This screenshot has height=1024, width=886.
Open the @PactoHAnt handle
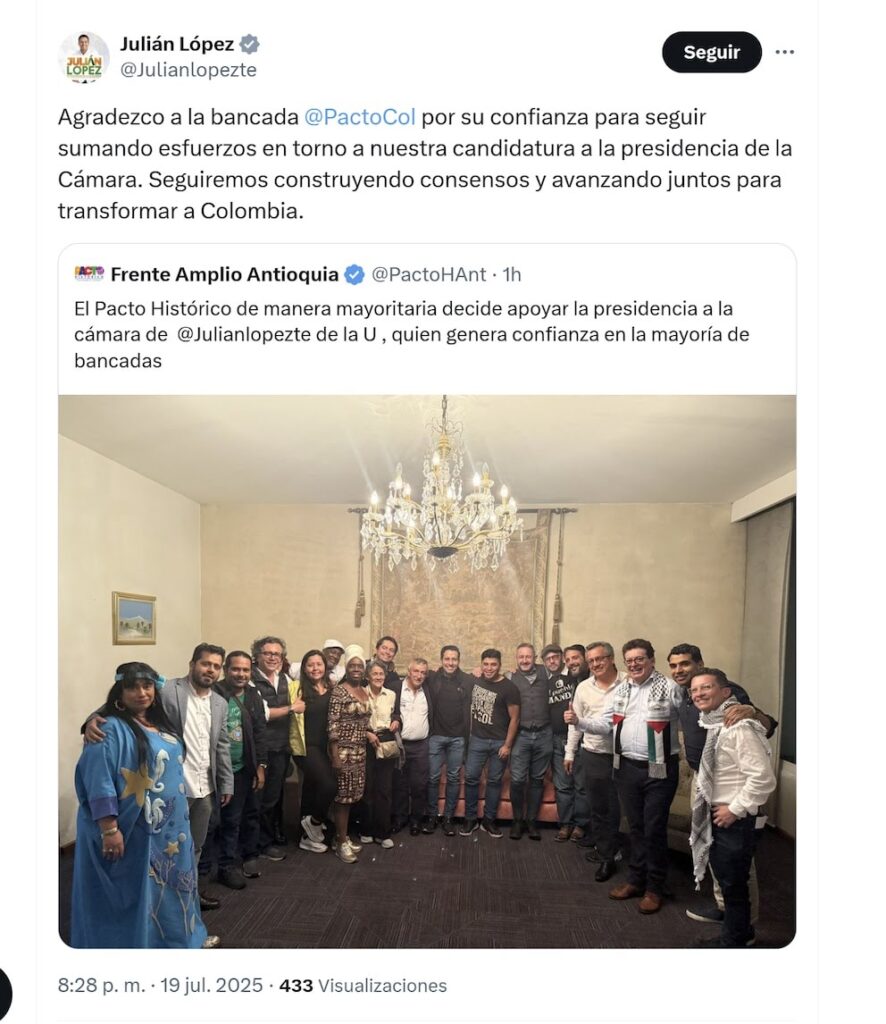pyautogui.click(x=428, y=275)
